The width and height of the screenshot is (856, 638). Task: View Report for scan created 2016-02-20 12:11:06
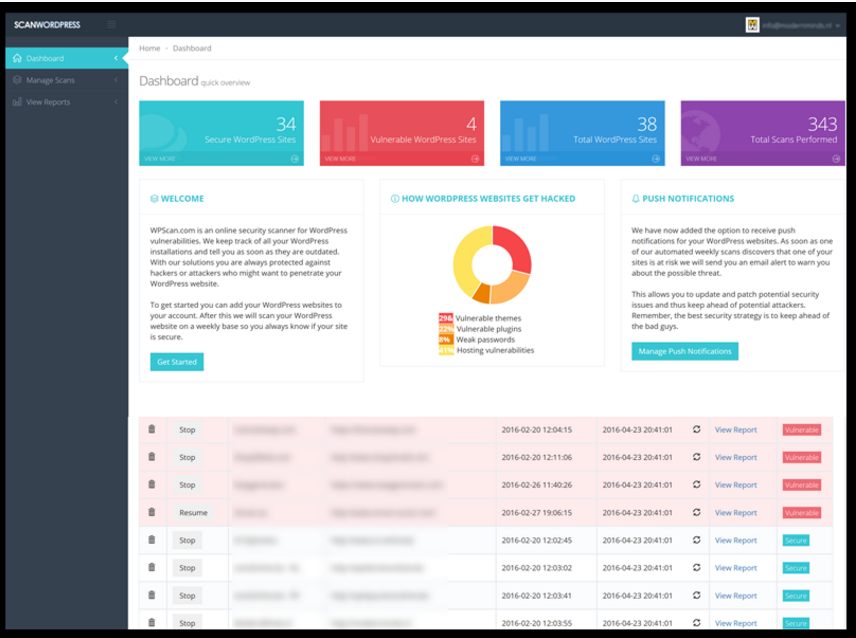pos(736,457)
